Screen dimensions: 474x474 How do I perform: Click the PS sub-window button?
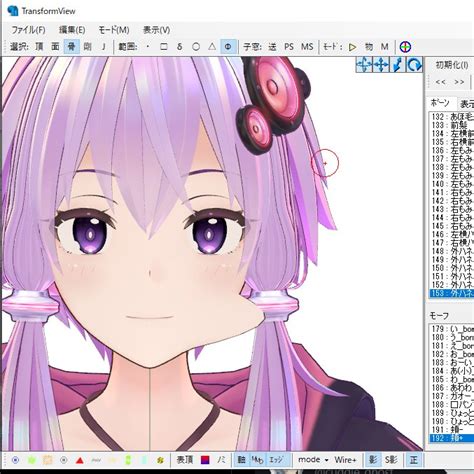pyautogui.click(x=289, y=47)
